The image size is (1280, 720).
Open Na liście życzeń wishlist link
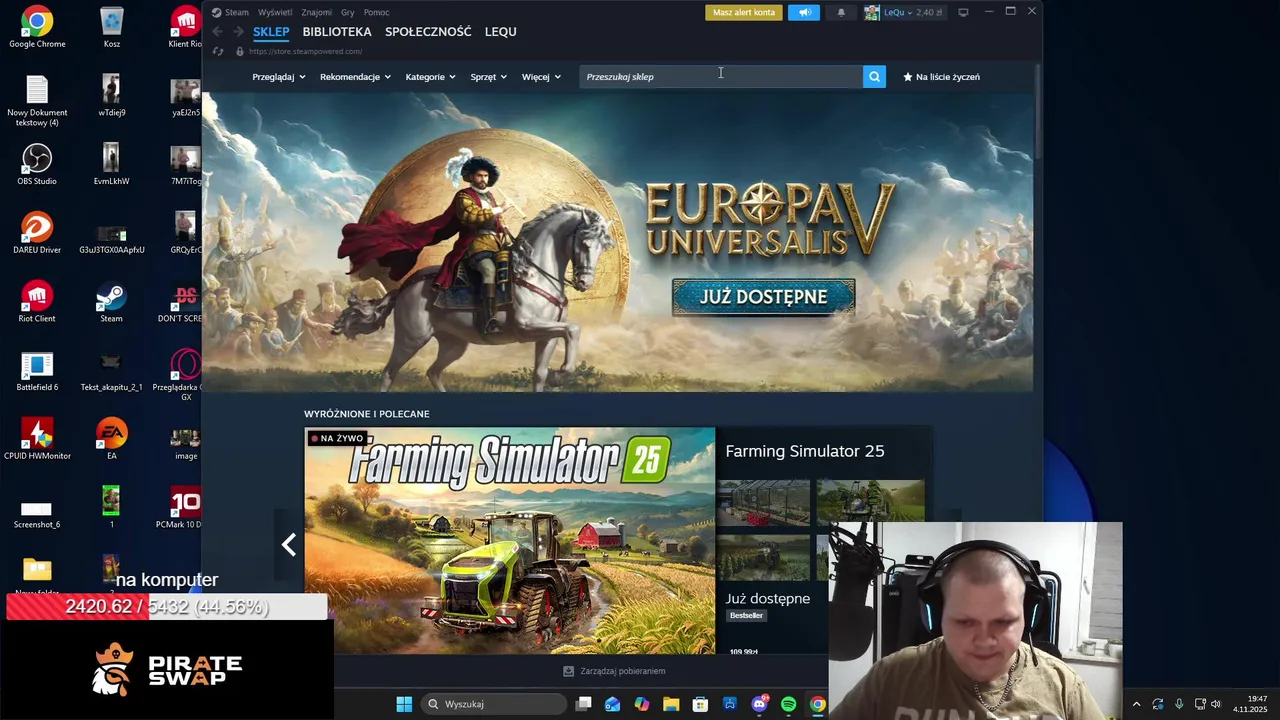[941, 76]
